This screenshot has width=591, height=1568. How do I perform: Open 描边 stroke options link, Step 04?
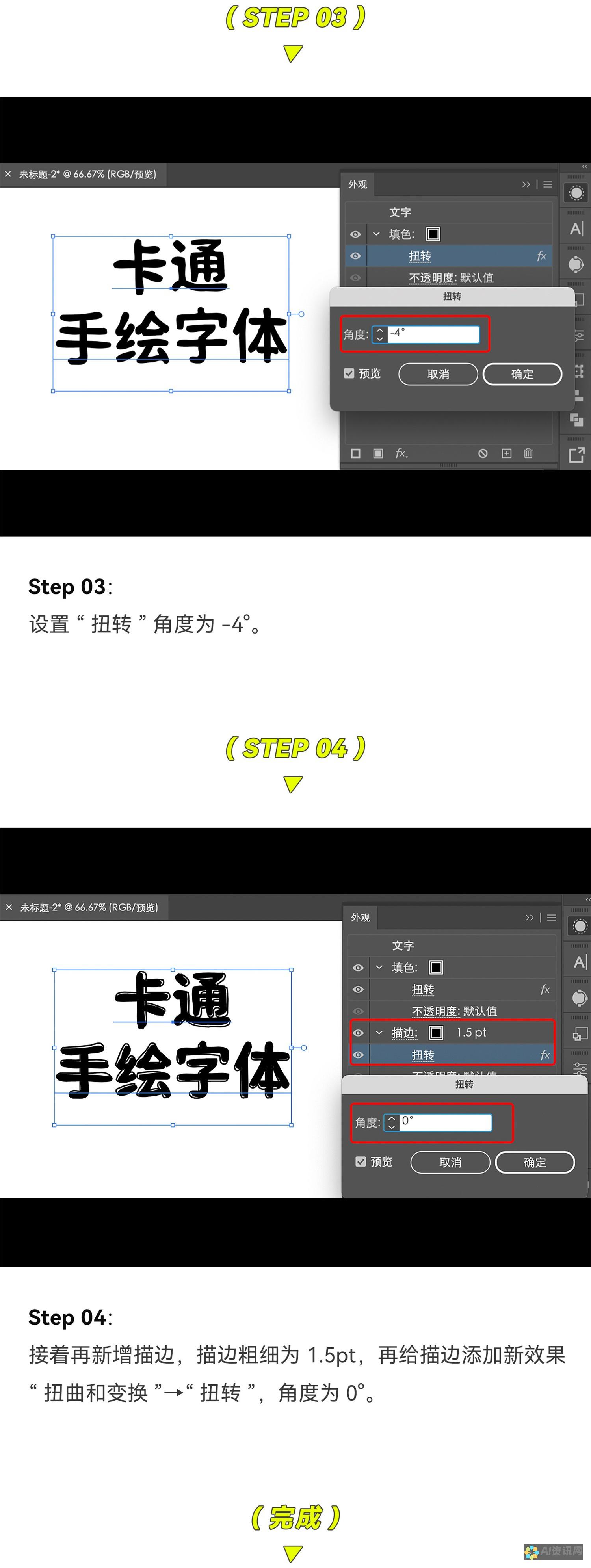405,1033
